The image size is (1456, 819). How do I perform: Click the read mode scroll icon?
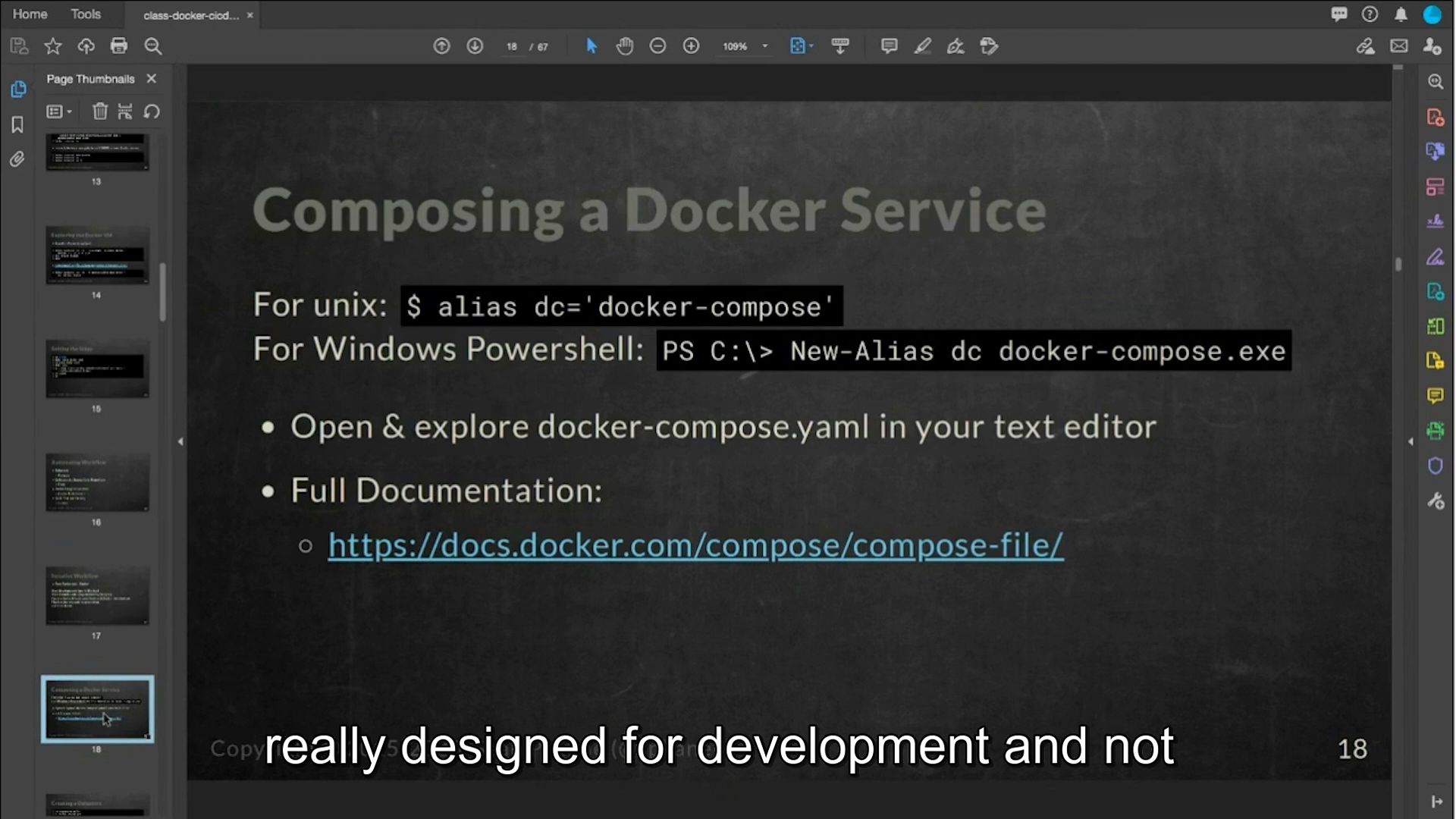click(840, 46)
